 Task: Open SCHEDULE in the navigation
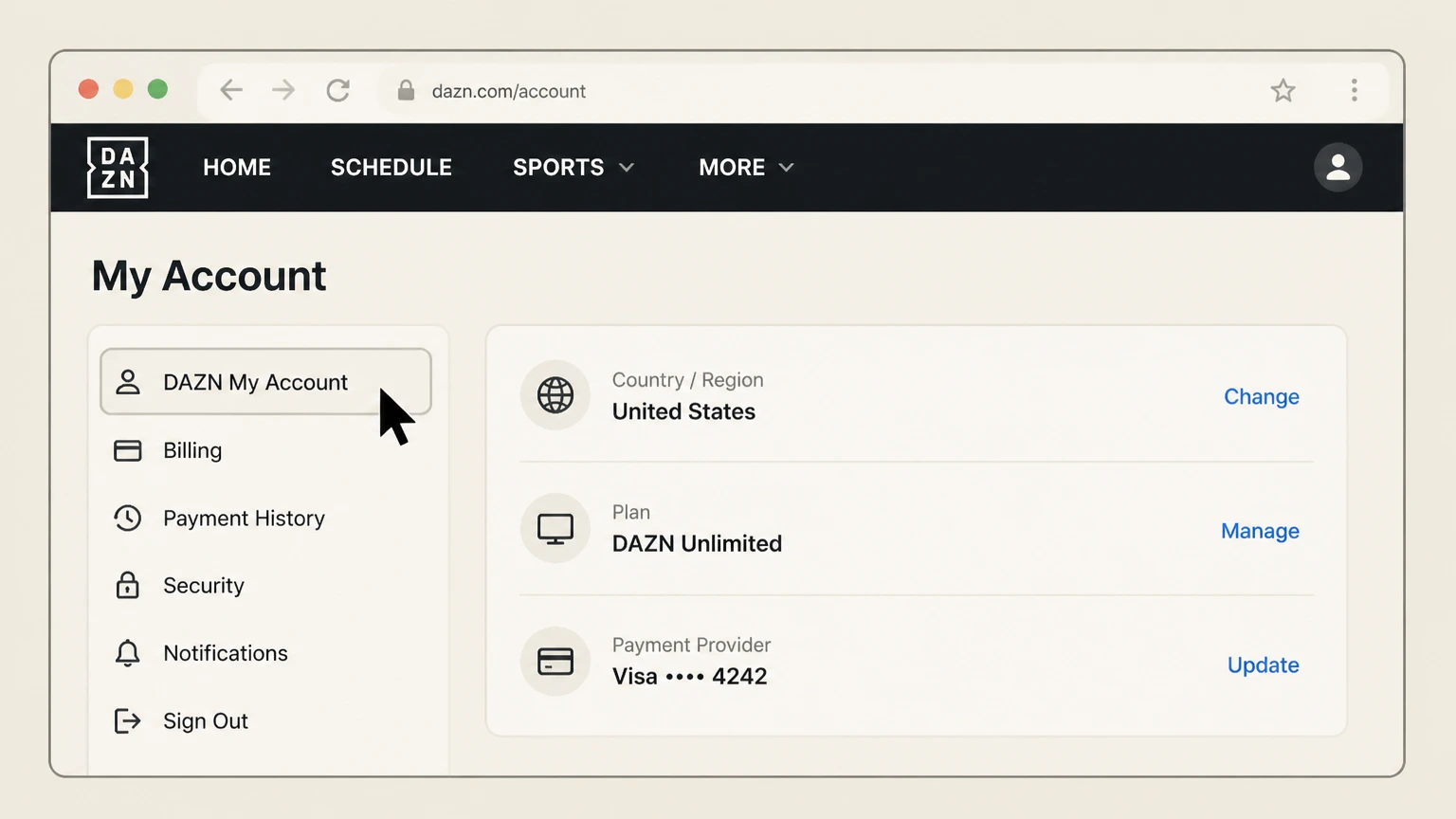391,168
